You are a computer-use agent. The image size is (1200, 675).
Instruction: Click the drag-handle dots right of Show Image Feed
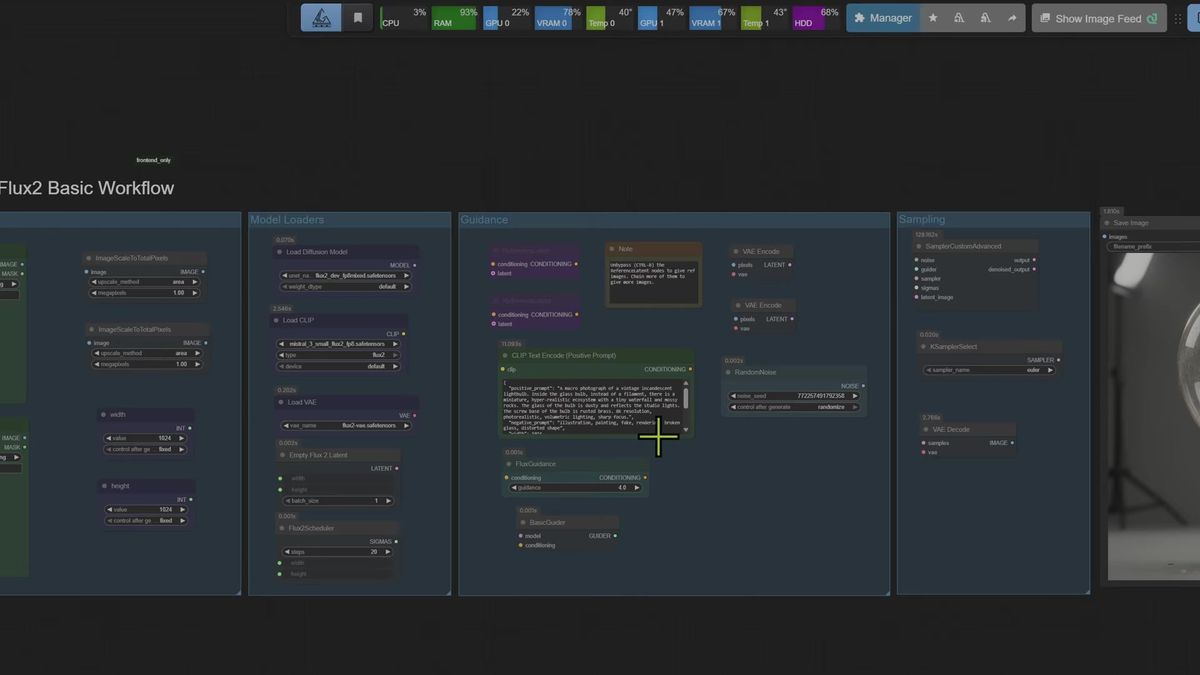[1177, 18]
